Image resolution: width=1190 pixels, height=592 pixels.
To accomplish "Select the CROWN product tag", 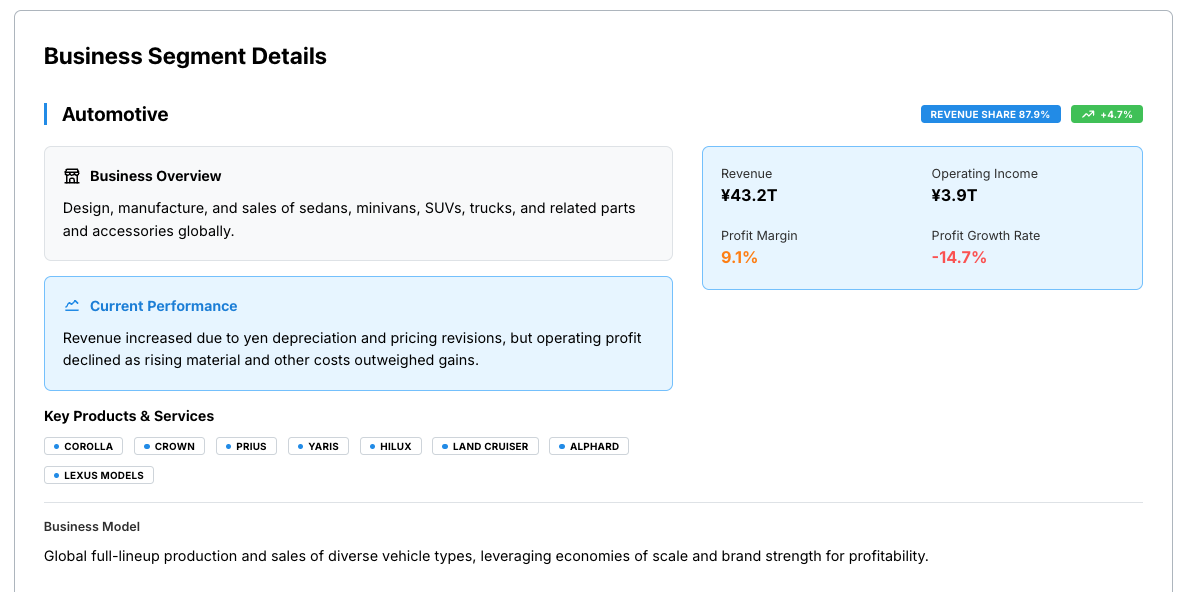I will (x=169, y=446).
